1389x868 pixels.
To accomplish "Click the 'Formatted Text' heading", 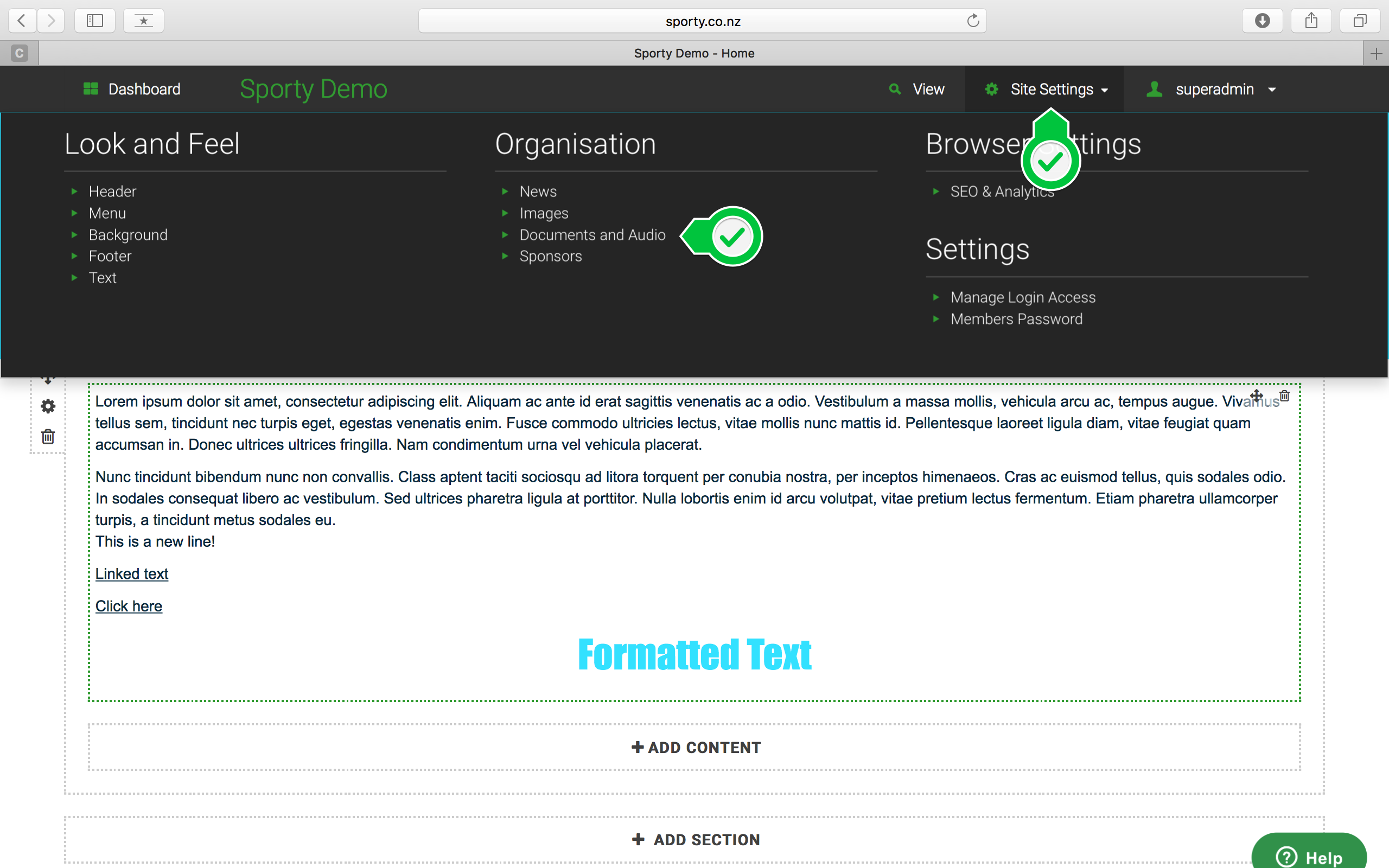I will pos(694,654).
